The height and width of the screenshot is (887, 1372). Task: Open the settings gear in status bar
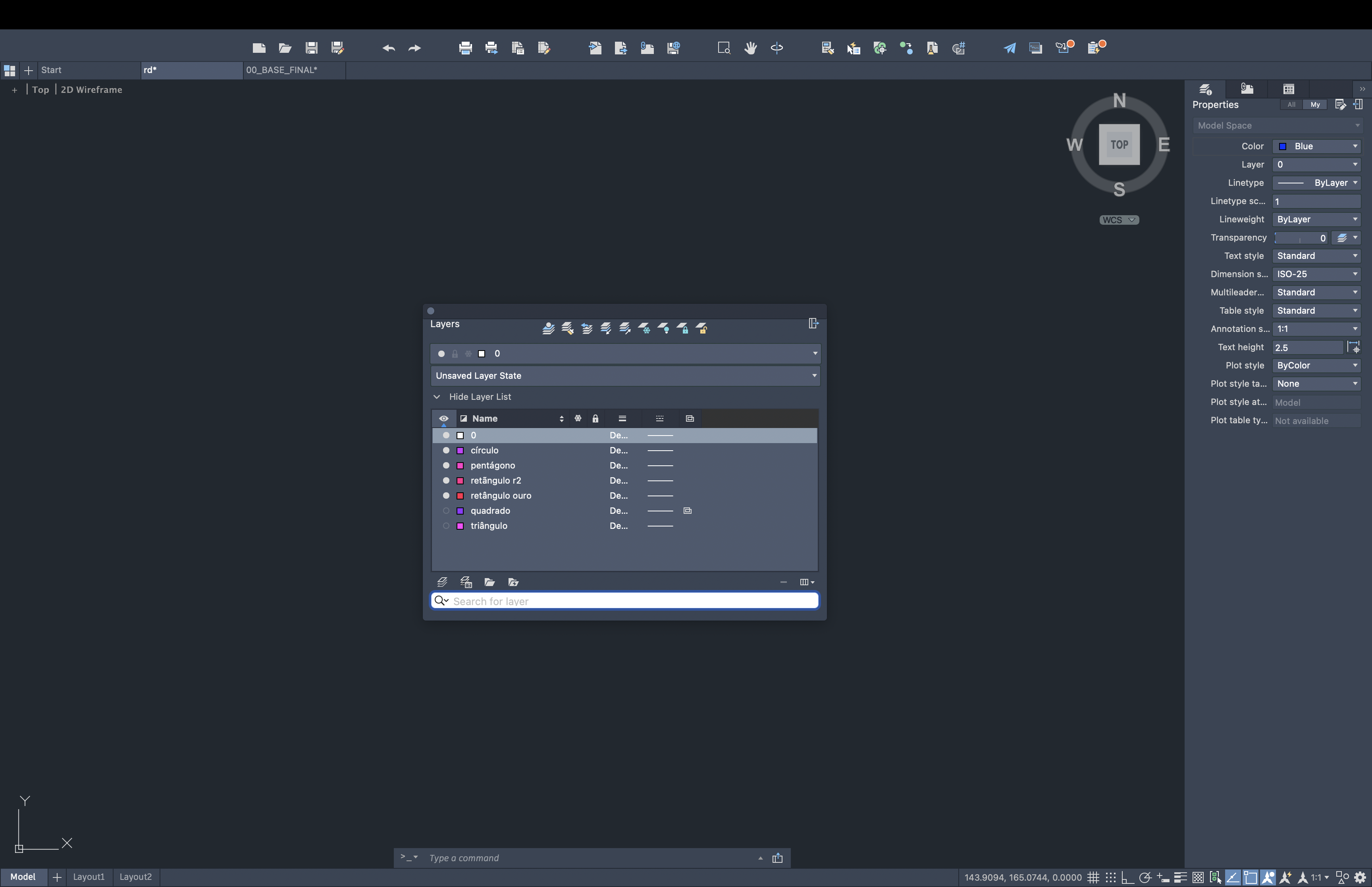(1360, 877)
